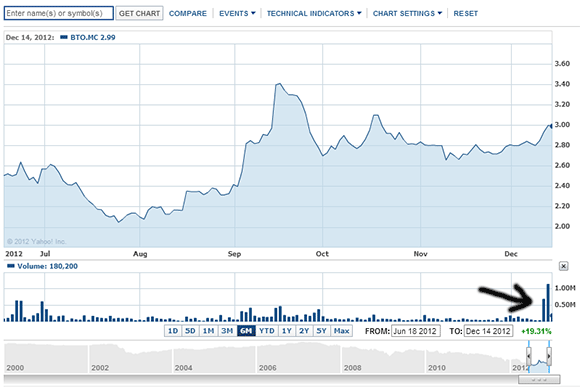Select the 1Y time range

tap(287, 331)
